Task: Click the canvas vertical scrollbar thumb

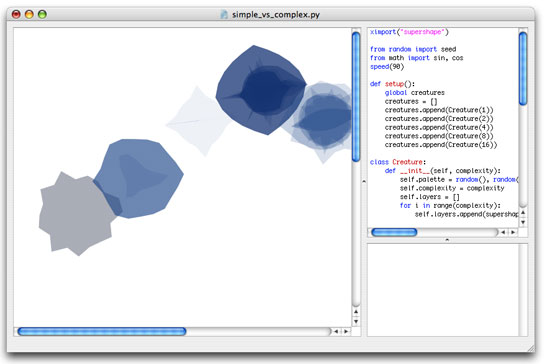Action: pos(356,97)
